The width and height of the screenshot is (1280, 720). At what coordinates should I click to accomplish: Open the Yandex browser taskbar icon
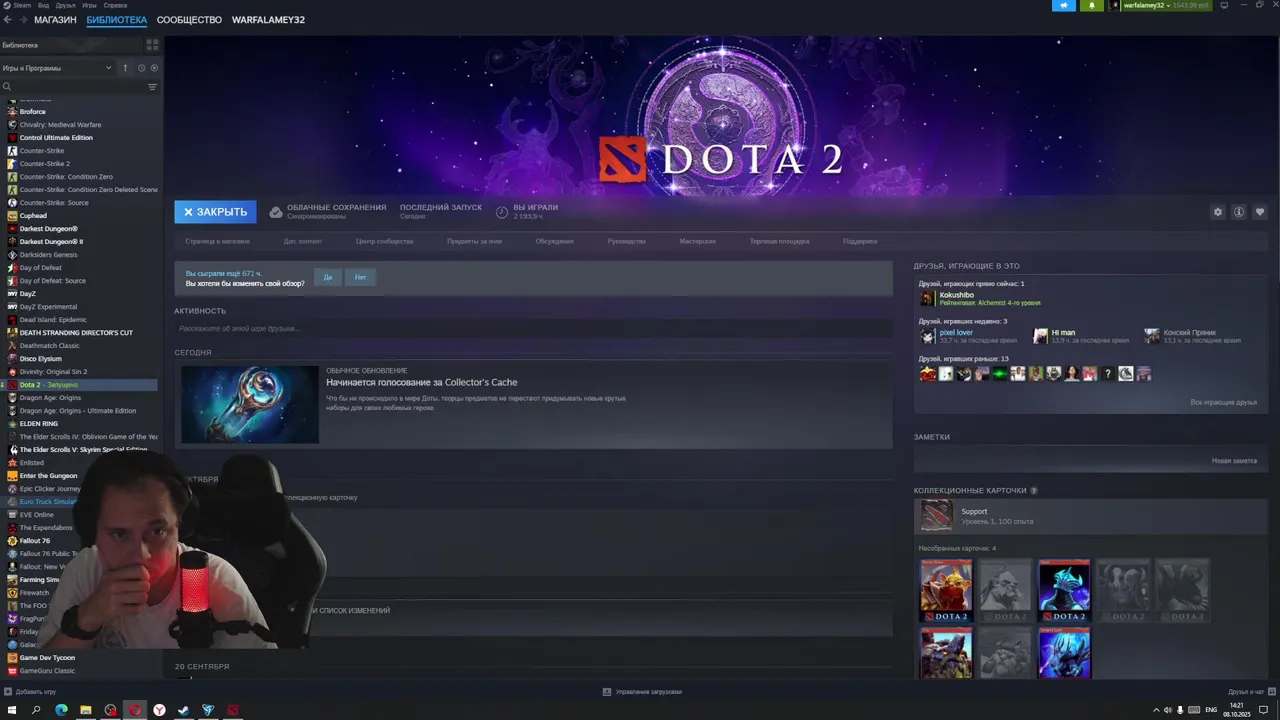pyautogui.click(x=159, y=710)
